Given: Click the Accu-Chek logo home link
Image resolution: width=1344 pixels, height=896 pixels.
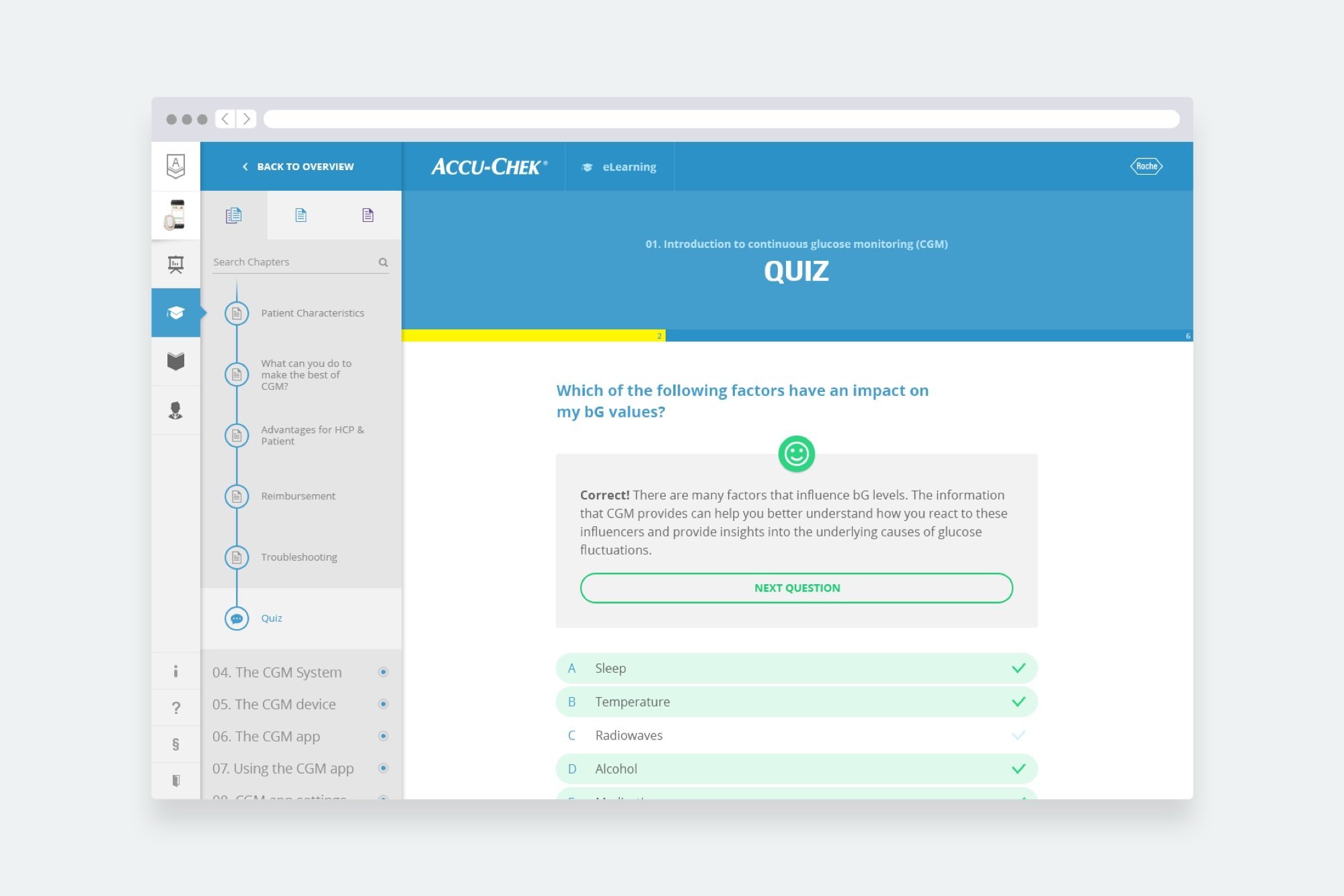Looking at the screenshot, I should (488, 166).
